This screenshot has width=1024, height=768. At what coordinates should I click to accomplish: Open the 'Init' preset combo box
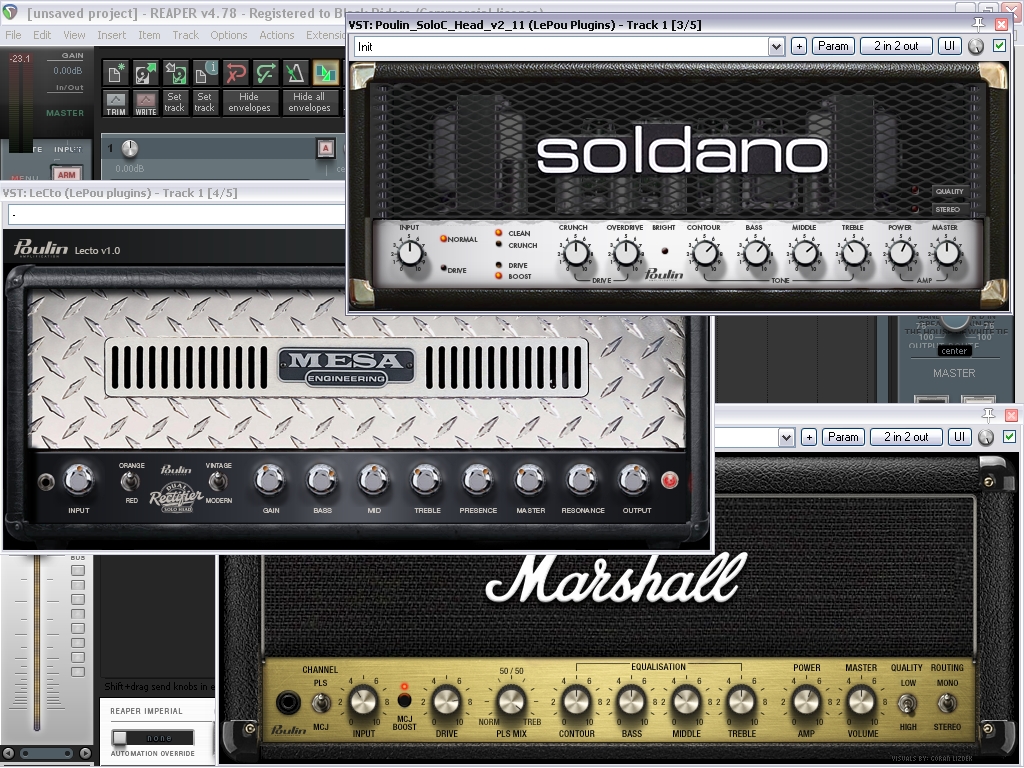coord(569,46)
